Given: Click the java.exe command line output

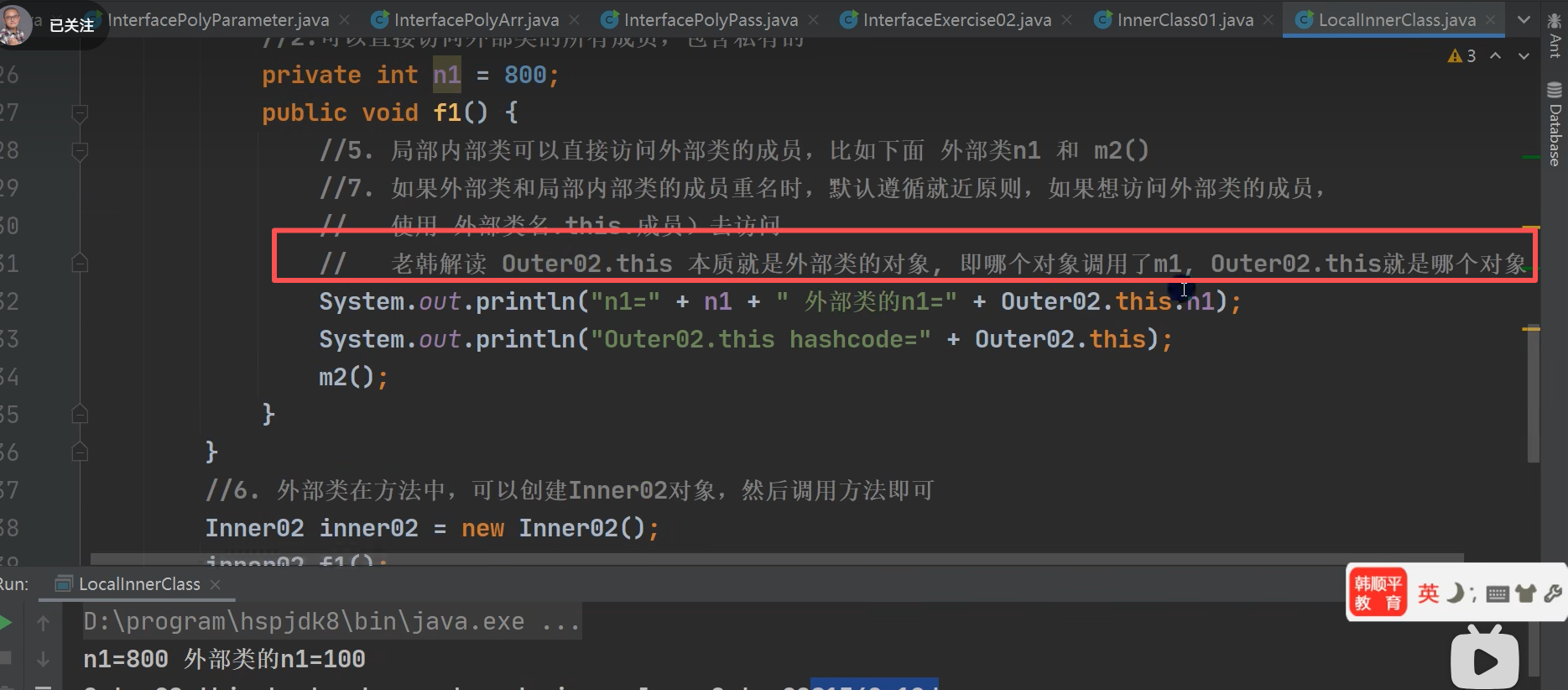Looking at the screenshot, I should coord(331,621).
